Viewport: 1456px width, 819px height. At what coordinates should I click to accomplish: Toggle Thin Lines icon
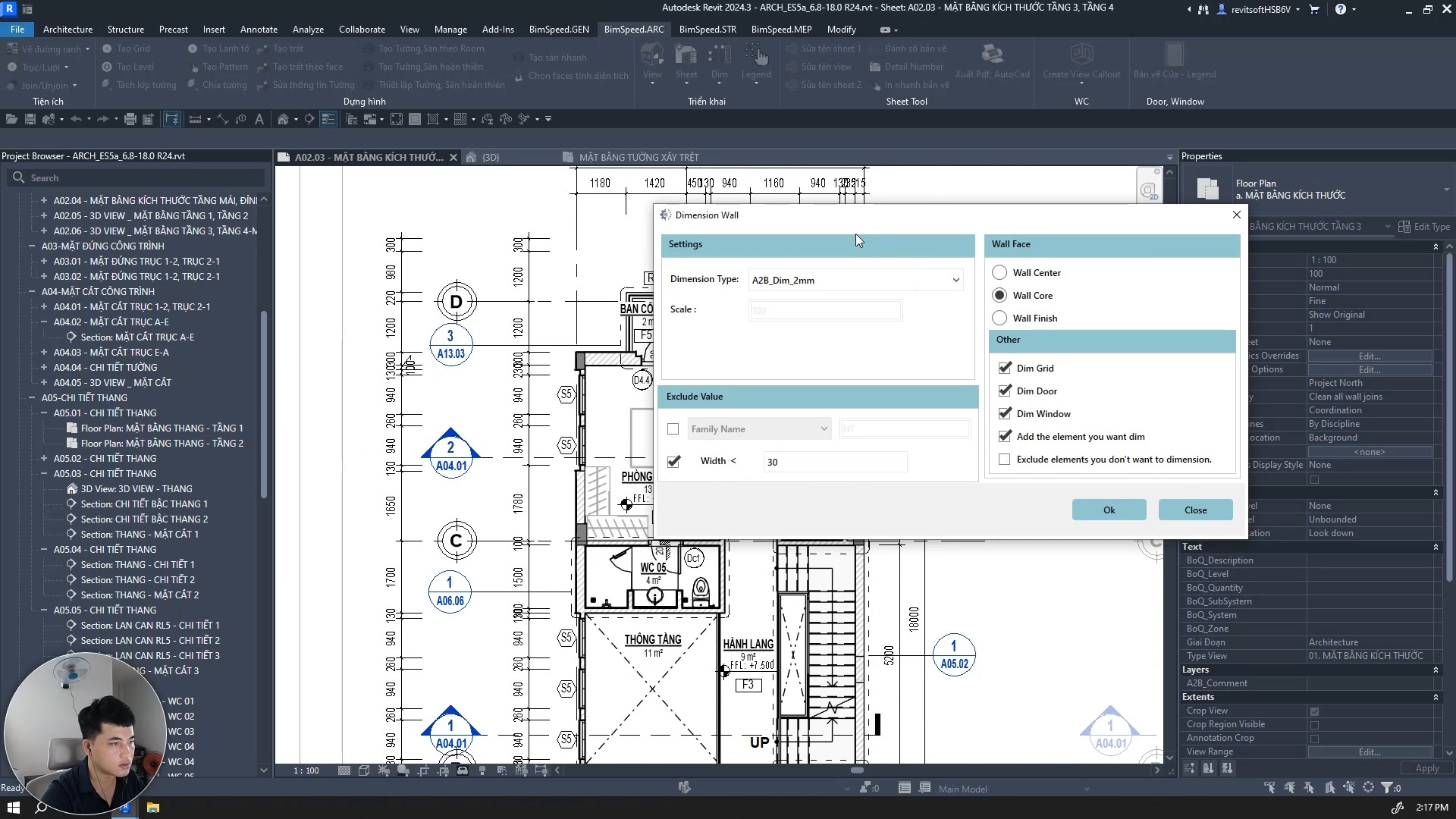point(328,119)
